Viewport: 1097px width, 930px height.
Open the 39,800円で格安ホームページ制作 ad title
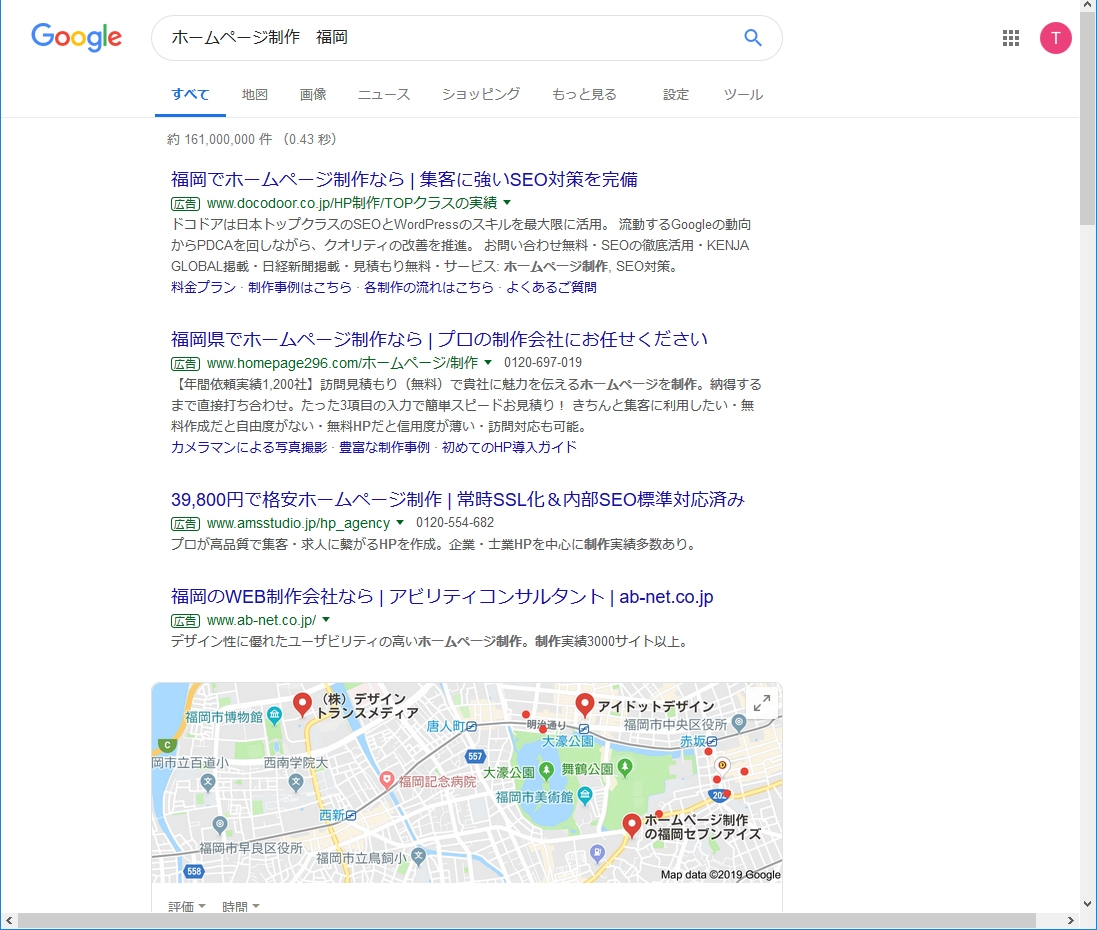(457, 499)
